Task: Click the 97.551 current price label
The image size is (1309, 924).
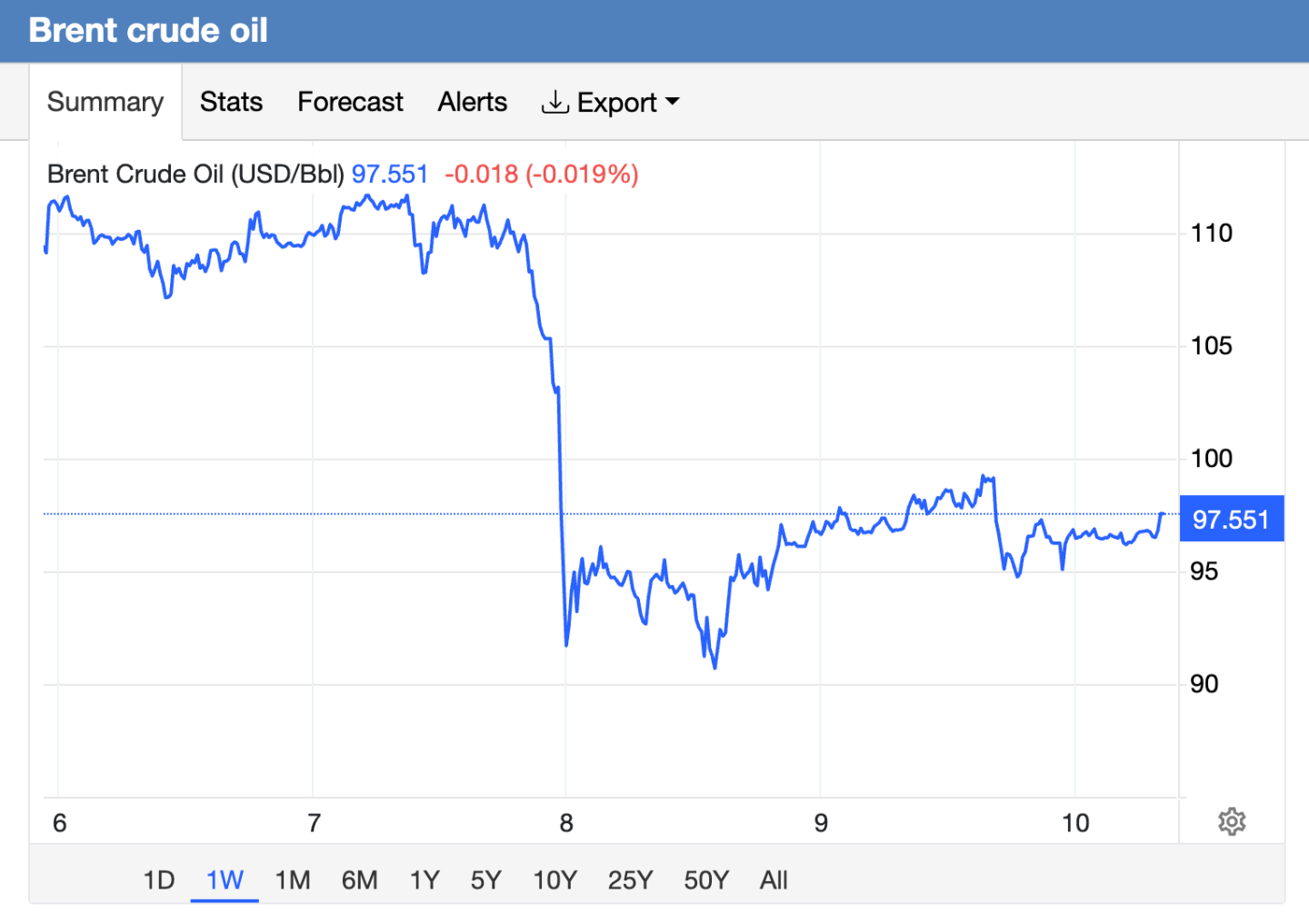Action: tap(1232, 519)
